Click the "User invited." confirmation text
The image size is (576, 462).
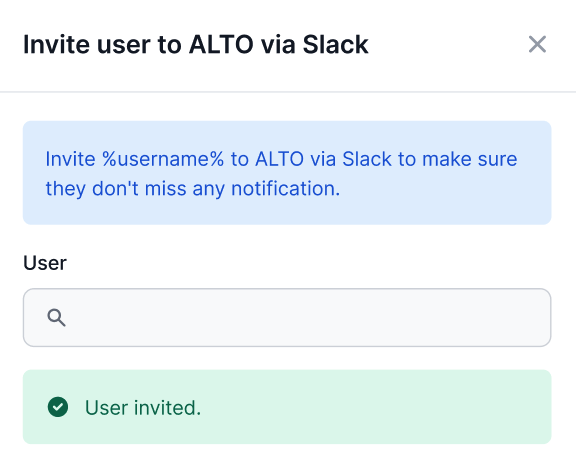point(143,408)
